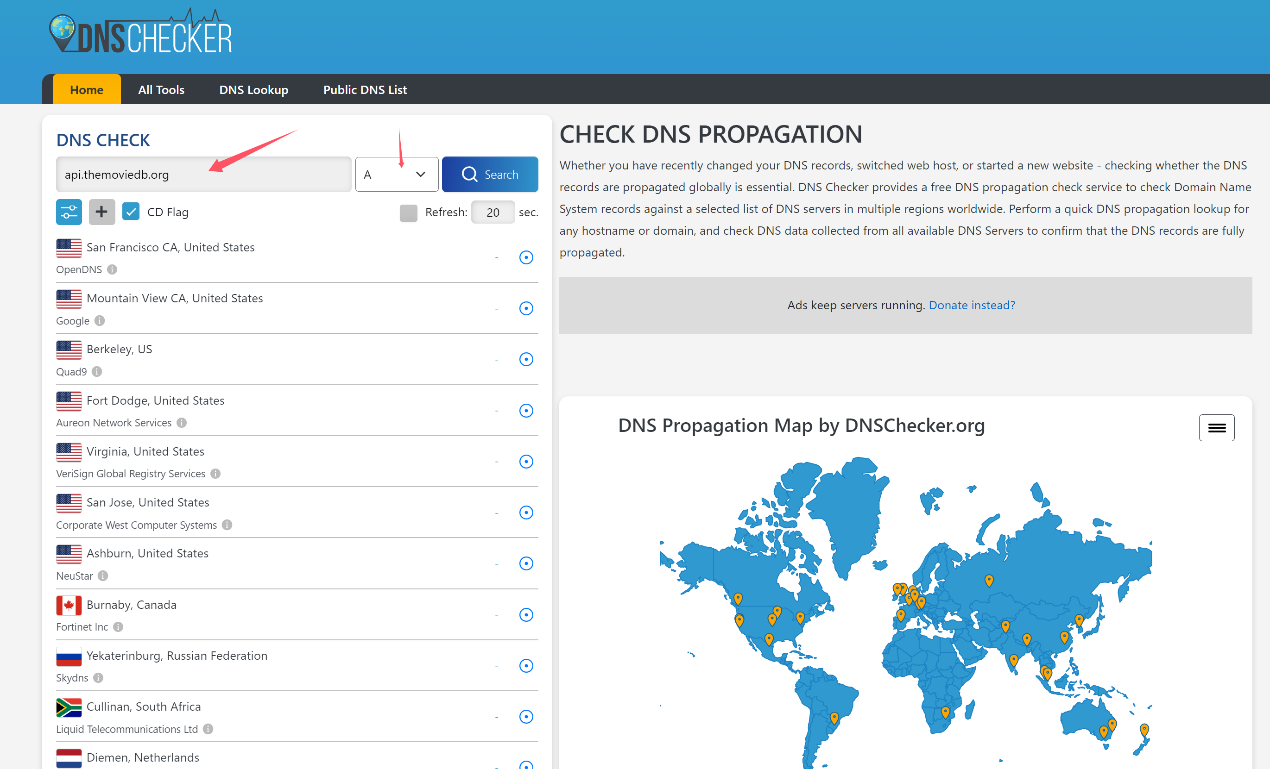This screenshot has height=769, width=1270.
Task: Click info icon next to Fortinet Inc
Action: [x=118, y=627]
